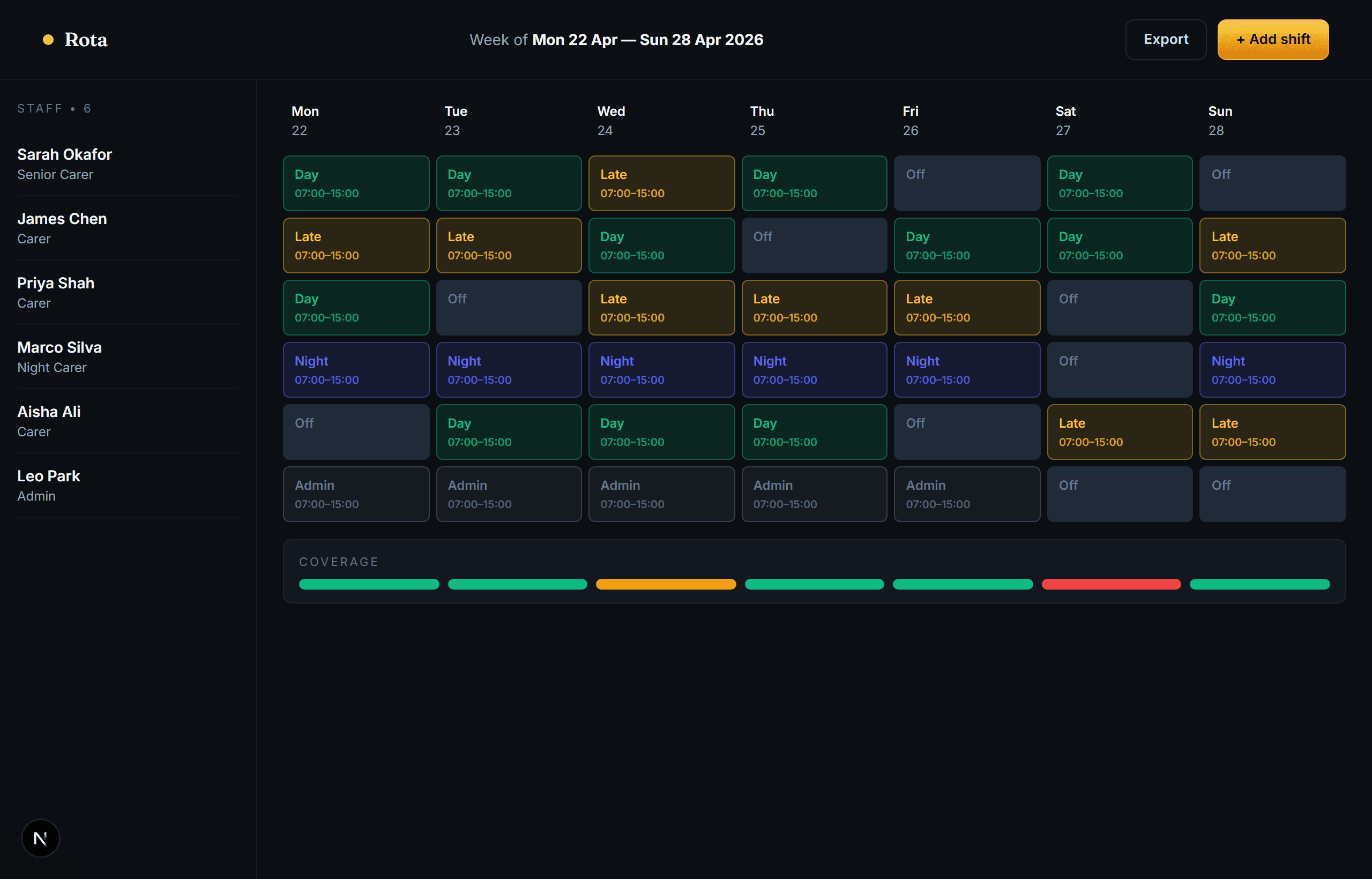Open Sarah Okafor's Friday Off cell
The image size is (1372, 879).
pos(967,183)
